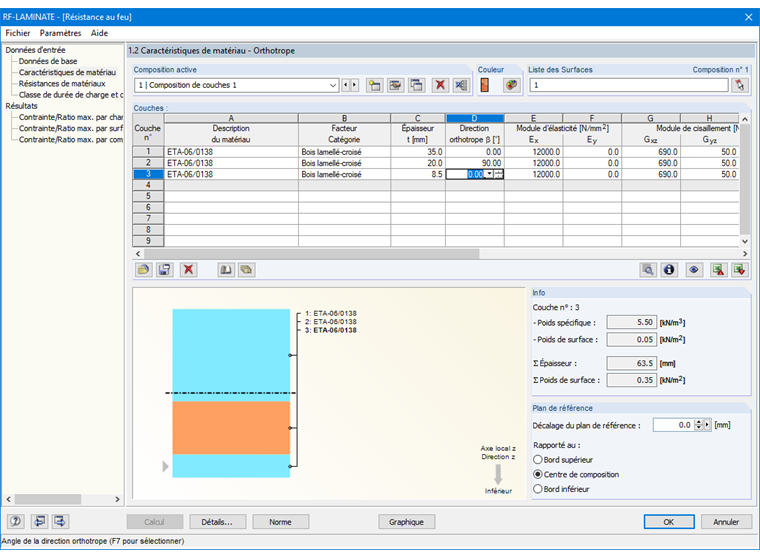
Task: Click the Annuler button
Action: (726, 522)
